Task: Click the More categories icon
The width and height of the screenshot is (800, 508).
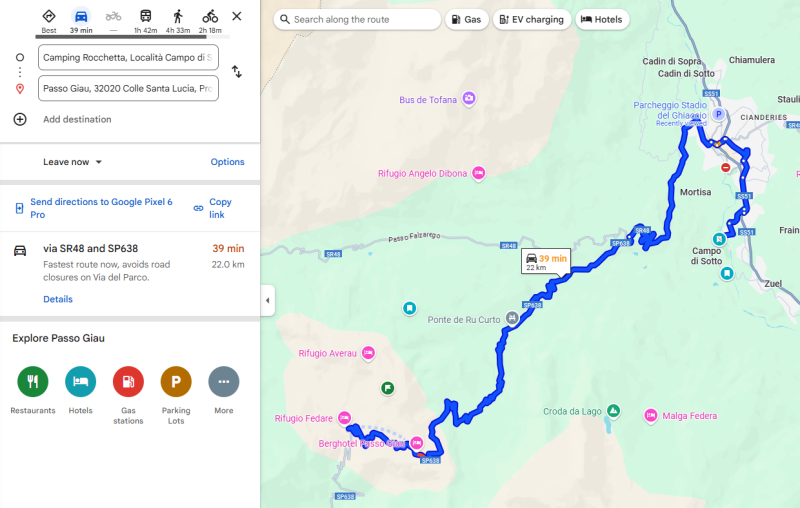Action: point(223,381)
